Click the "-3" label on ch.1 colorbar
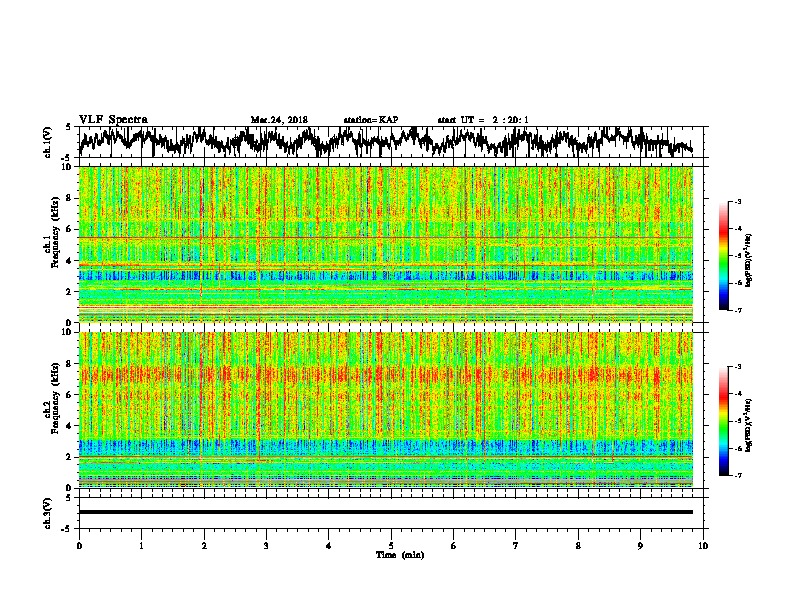This screenshot has height=612, width=792. tap(738, 202)
